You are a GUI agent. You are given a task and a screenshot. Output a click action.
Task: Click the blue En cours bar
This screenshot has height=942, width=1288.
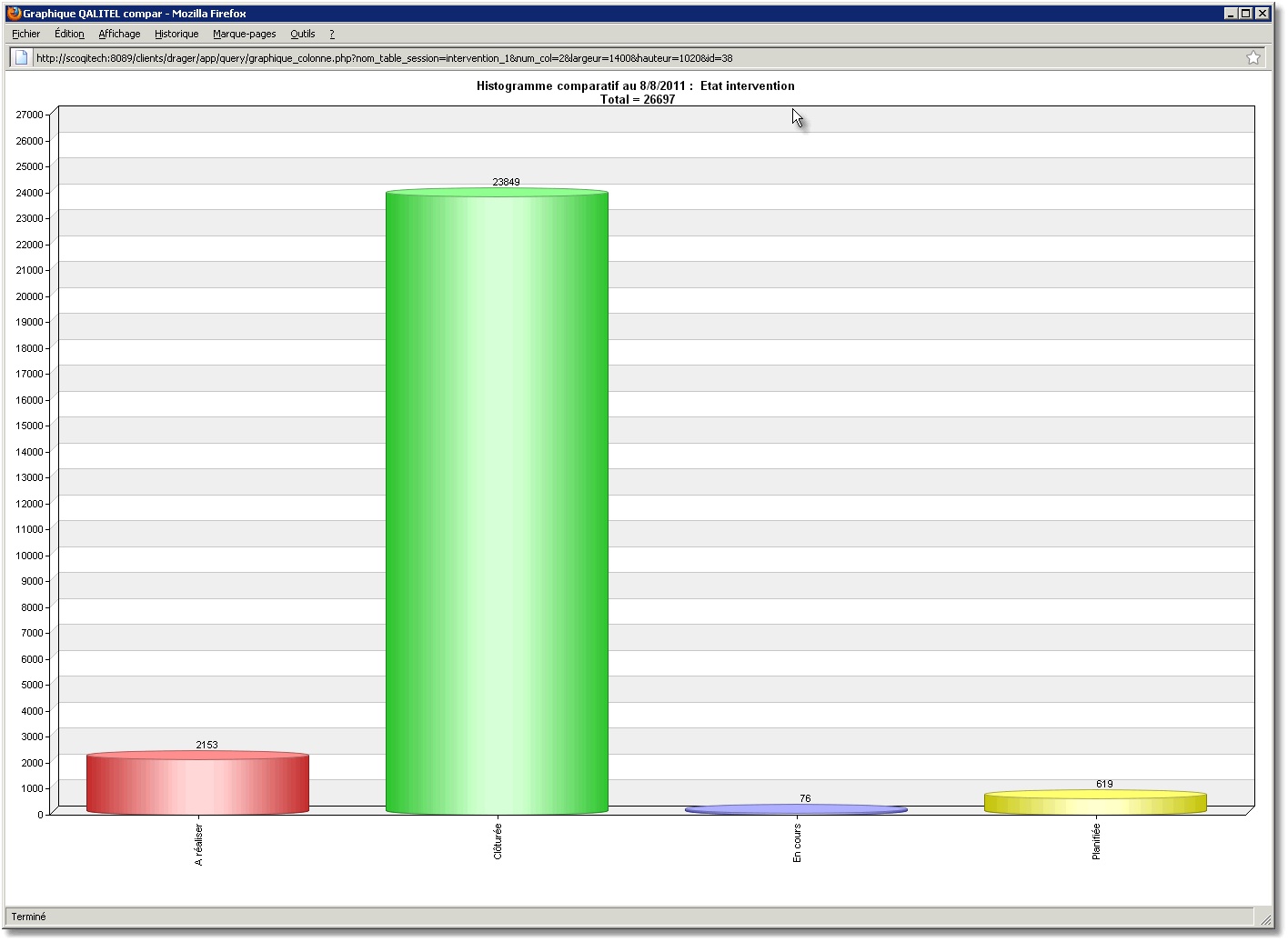(x=796, y=809)
